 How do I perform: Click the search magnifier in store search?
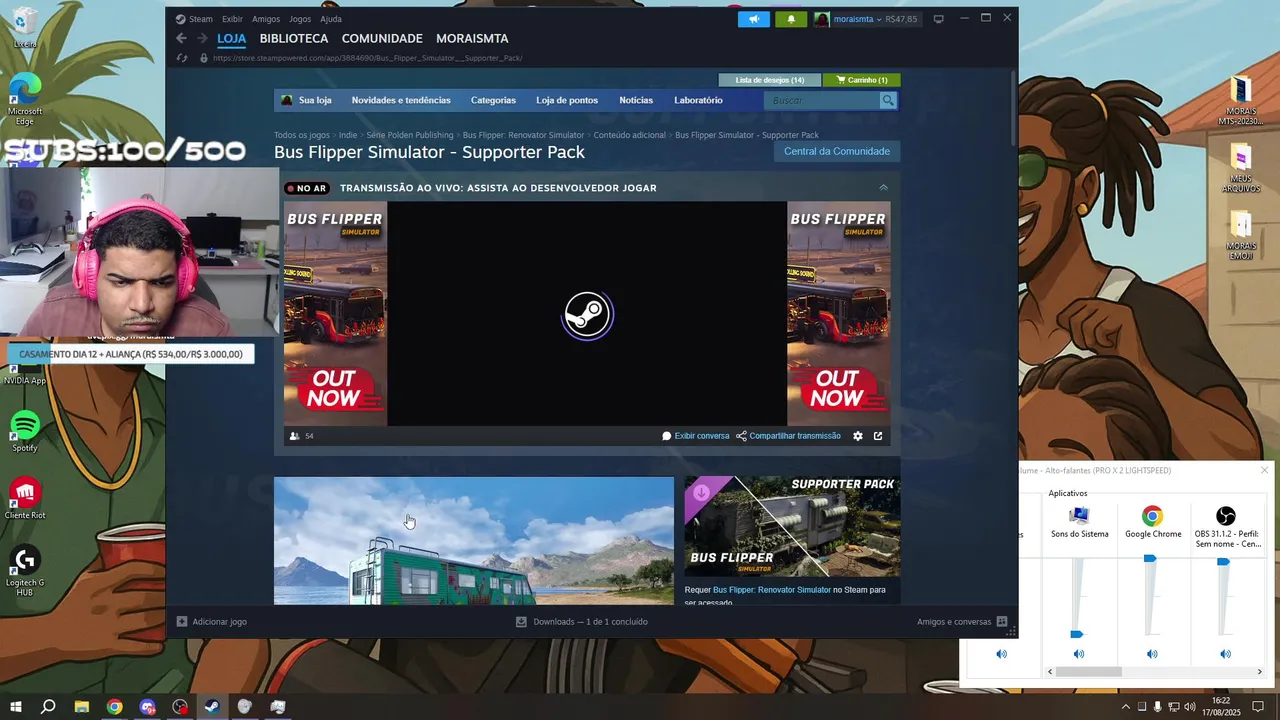887,100
